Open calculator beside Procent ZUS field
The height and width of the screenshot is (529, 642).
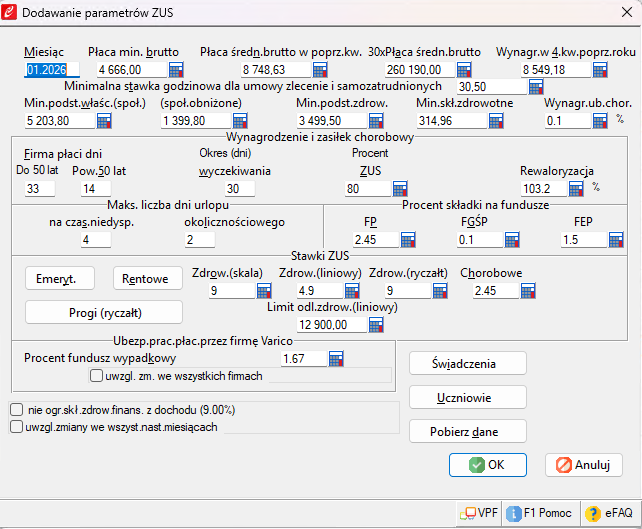(x=399, y=189)
